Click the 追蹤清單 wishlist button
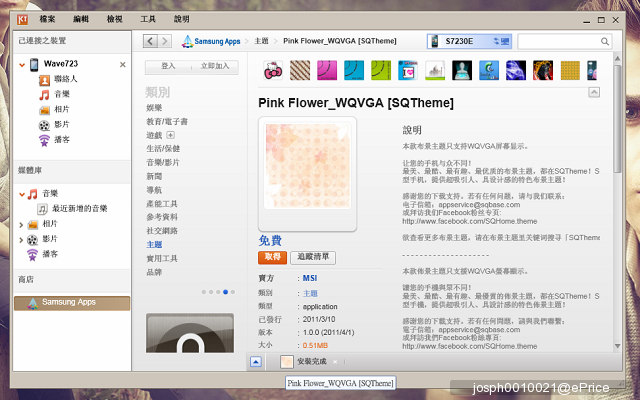The width and height of the screenshot is (640, 400). [313, 257]
